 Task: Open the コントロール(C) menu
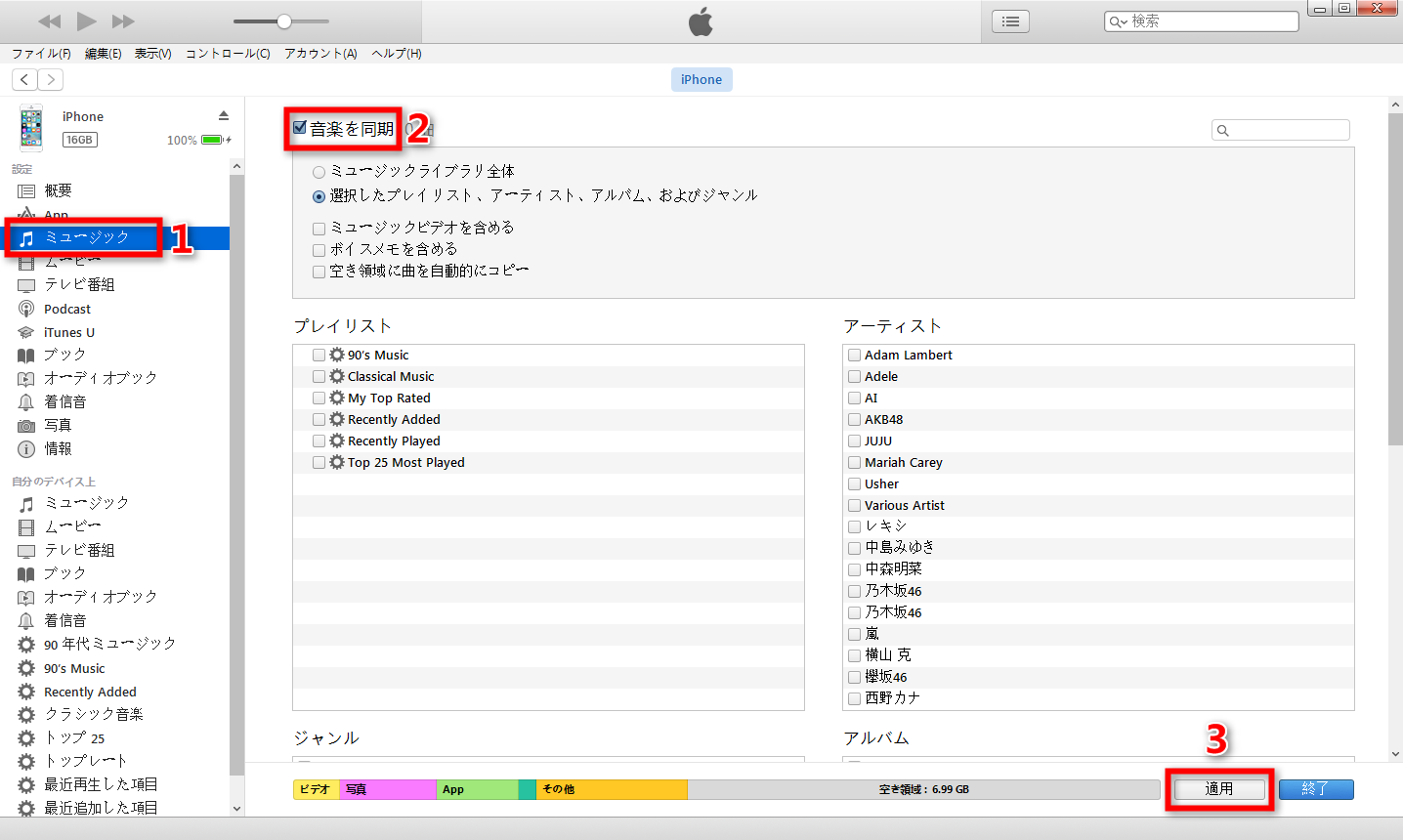point(228,54)
